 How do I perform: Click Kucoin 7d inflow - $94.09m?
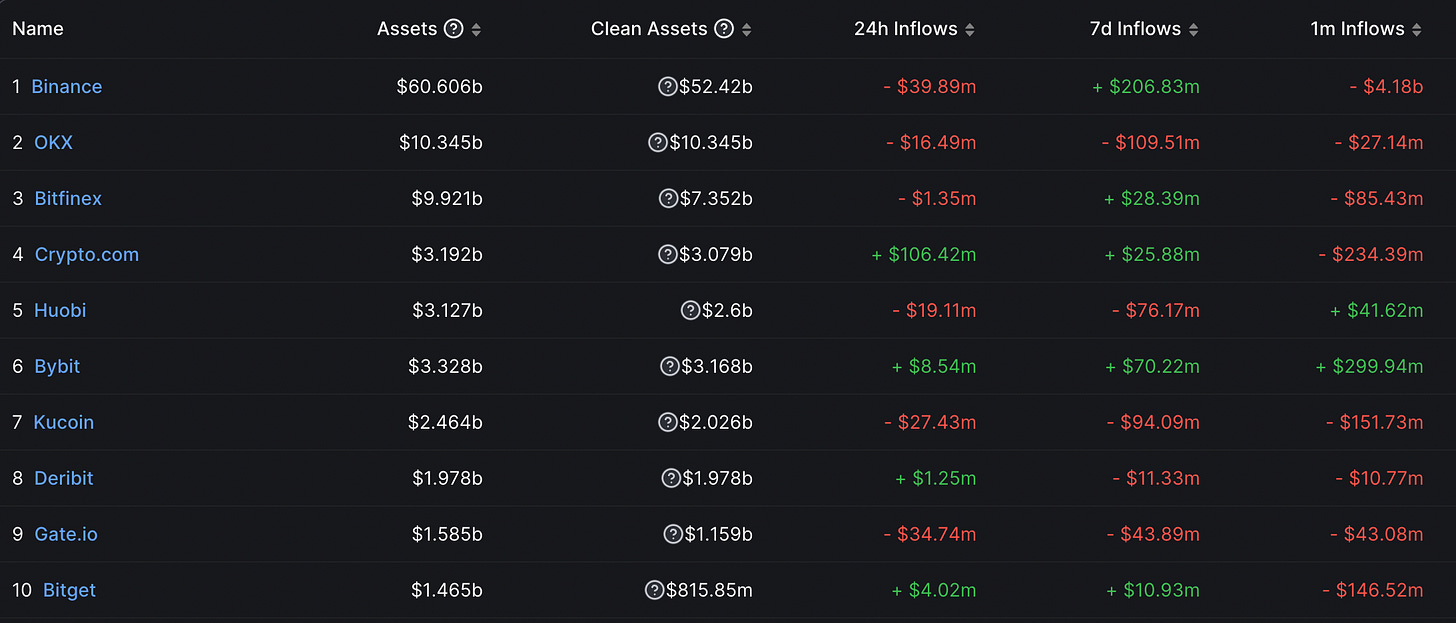(1153, 423)
